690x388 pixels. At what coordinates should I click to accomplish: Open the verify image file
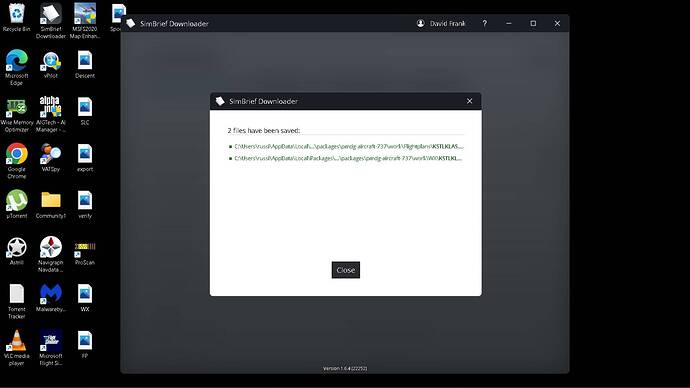tap(85, 204)
